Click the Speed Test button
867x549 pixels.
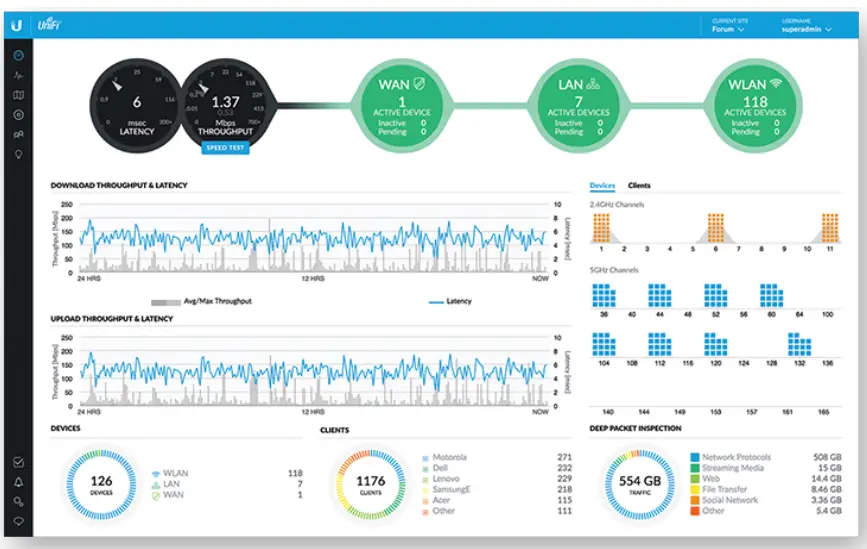(x=225, y=148)
